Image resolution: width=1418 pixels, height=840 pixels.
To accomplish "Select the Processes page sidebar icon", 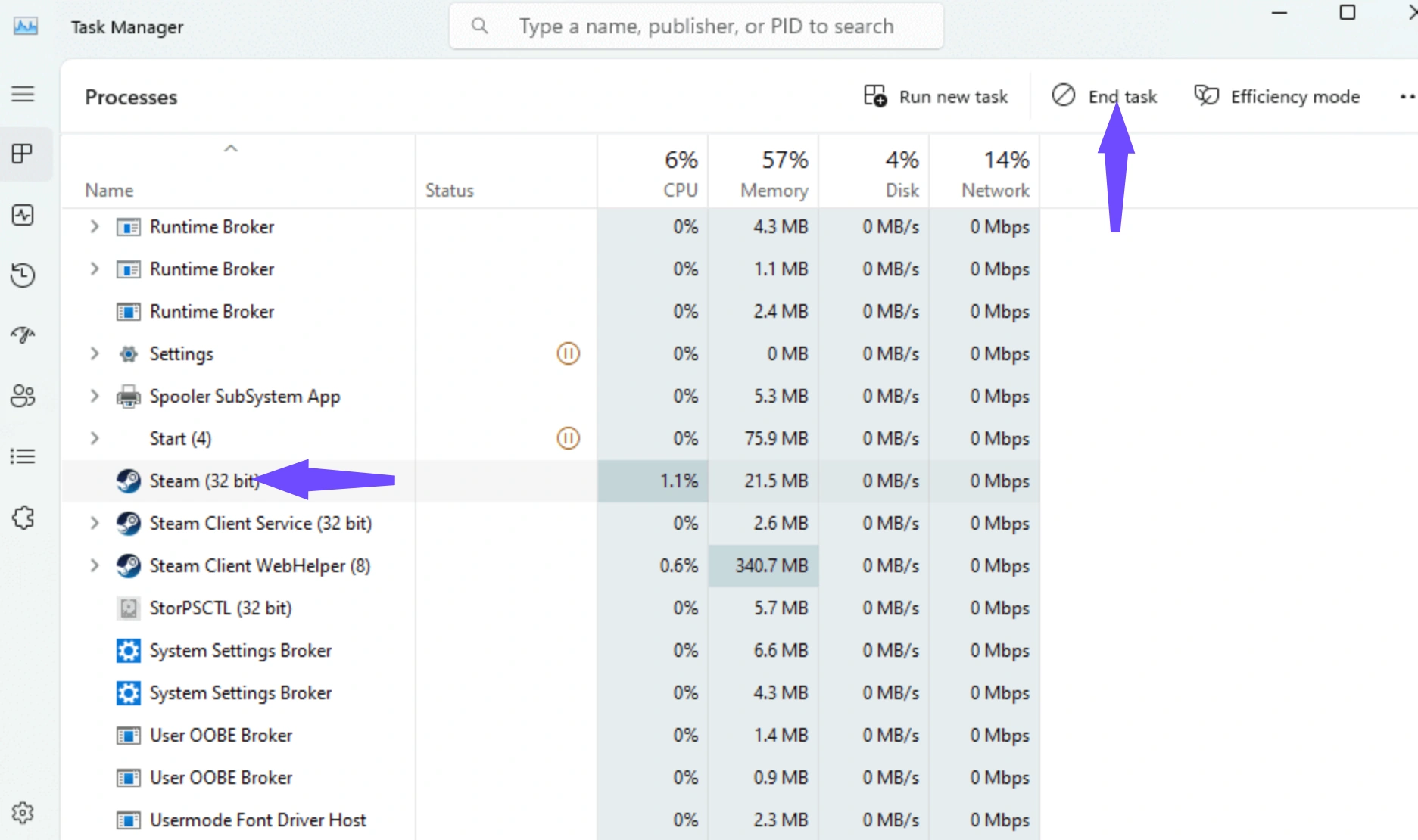I will [23, 154].
